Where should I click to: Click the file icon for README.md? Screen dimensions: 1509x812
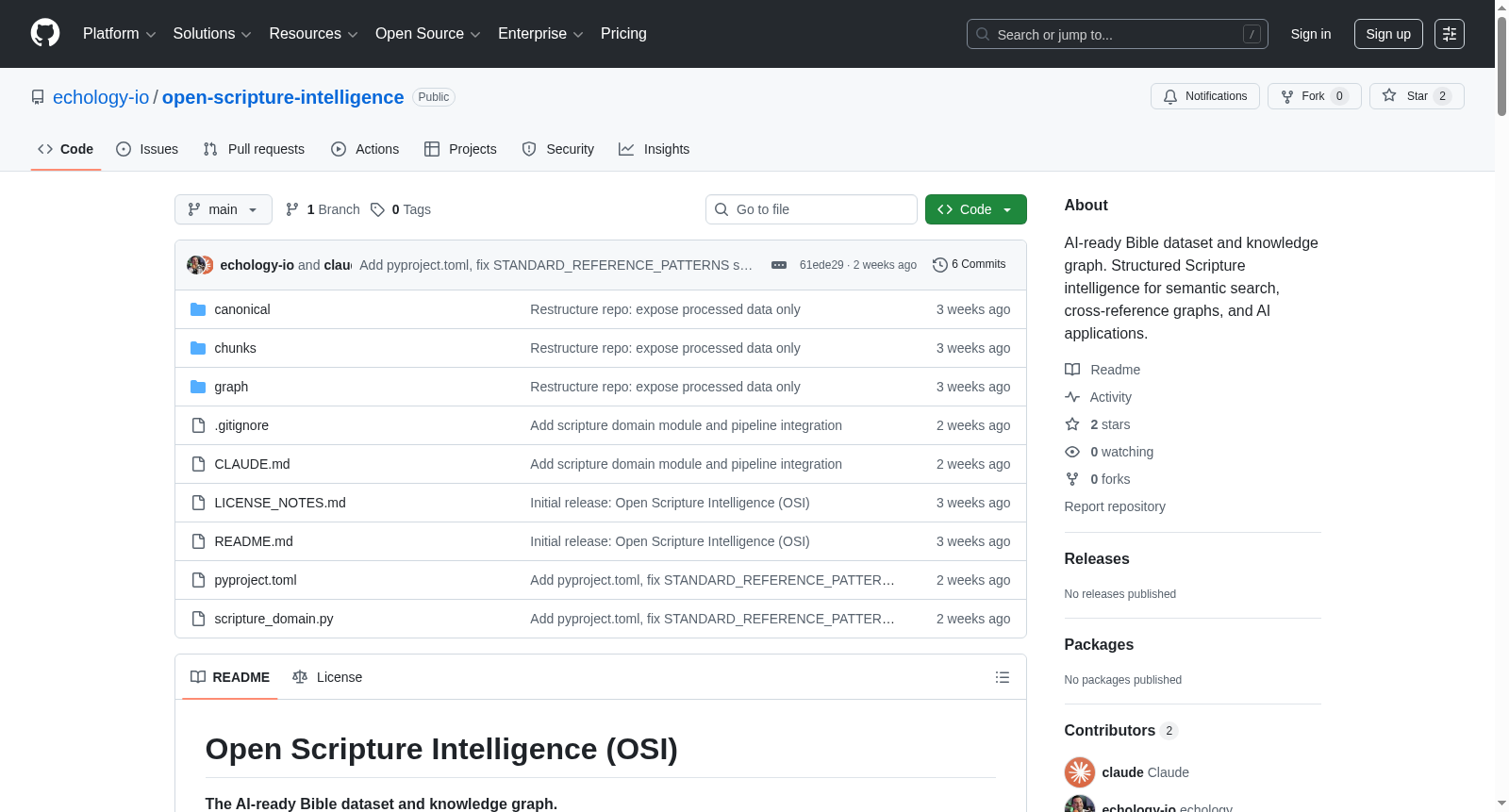tap(198, 541)
